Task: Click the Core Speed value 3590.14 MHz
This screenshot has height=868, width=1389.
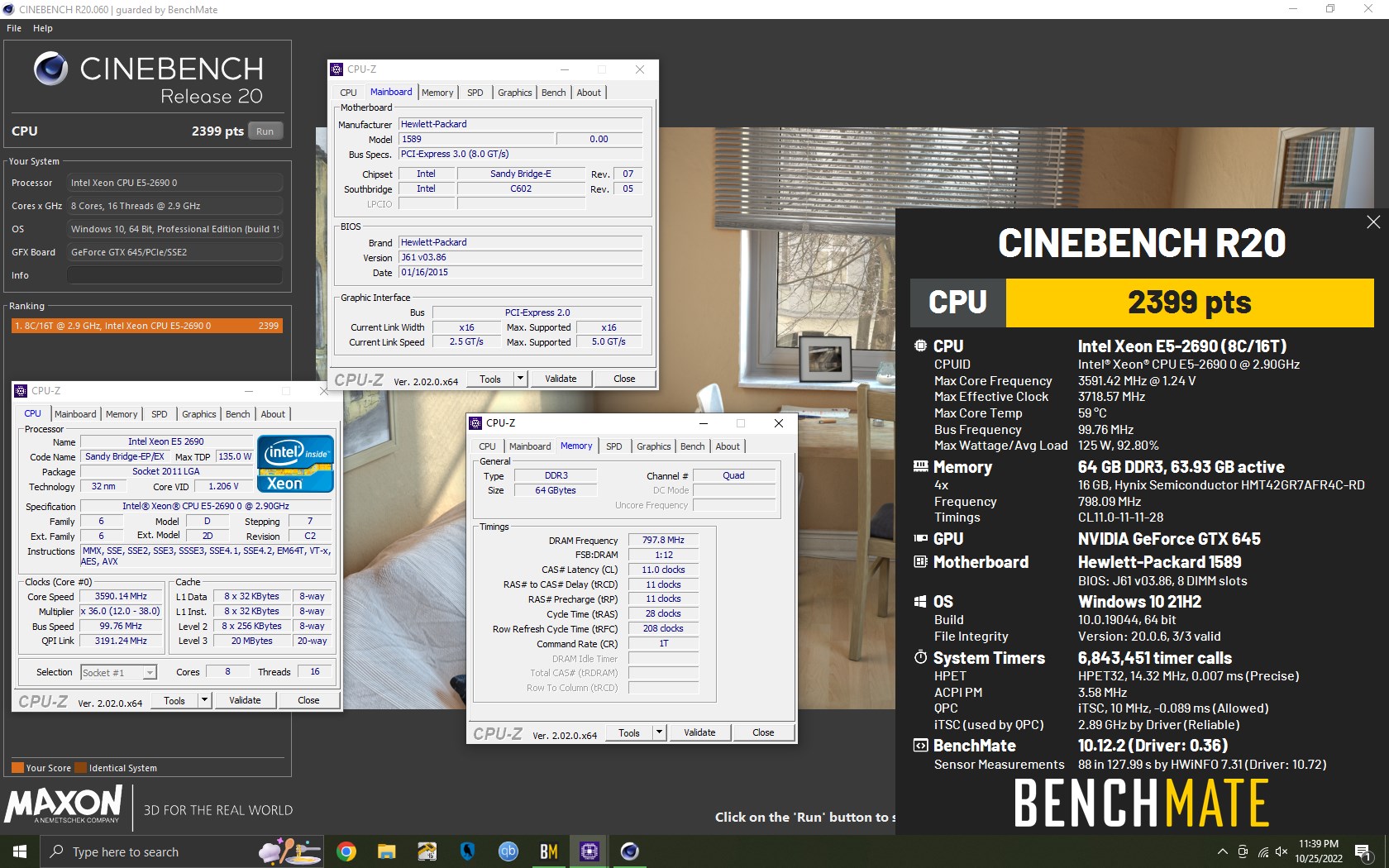Action: (x=121, y=597)
